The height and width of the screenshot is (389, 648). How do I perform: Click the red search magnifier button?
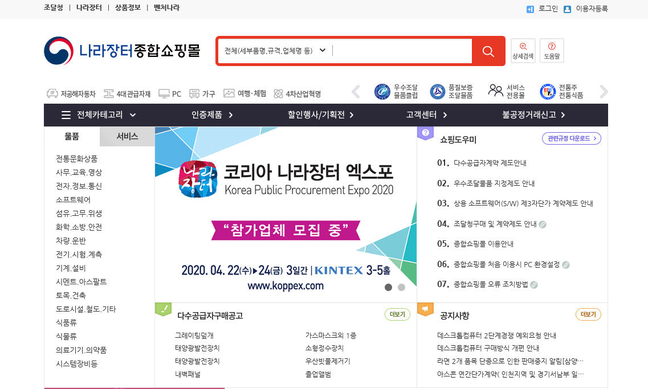(488, 51)
